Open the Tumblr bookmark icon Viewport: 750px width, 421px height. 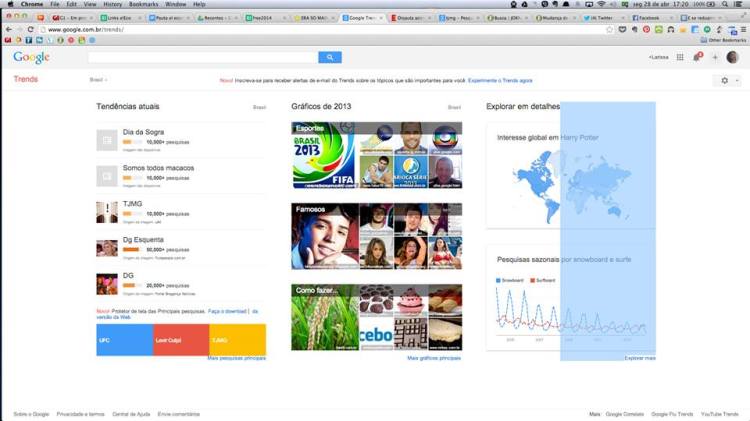point(29,40)
